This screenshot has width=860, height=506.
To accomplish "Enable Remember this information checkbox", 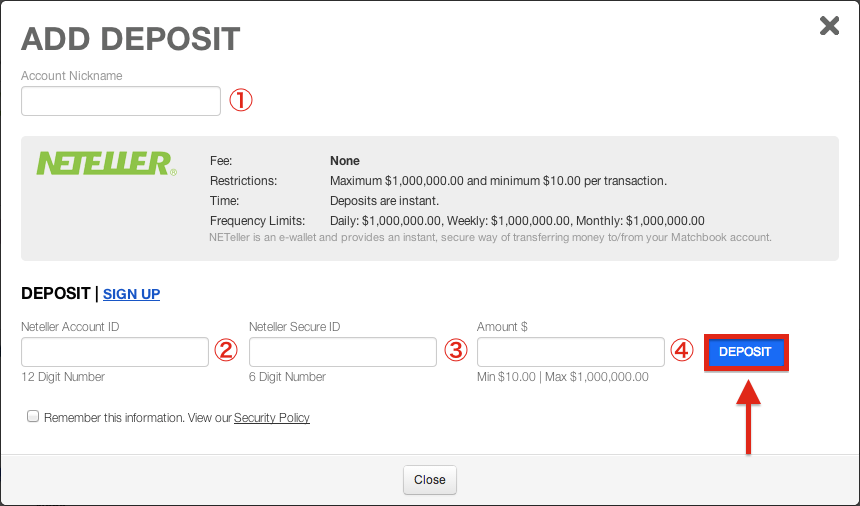I will pyautogui.click(x=33, y=417).
